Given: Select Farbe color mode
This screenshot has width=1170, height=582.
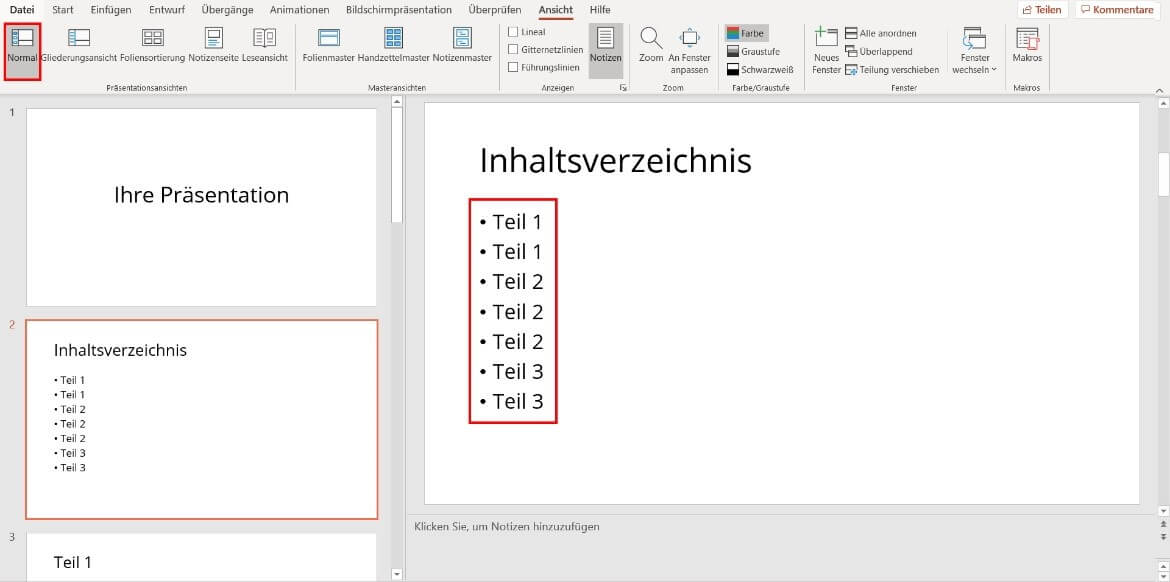Looking at the screenshot, I should click(x=746, y=34).
